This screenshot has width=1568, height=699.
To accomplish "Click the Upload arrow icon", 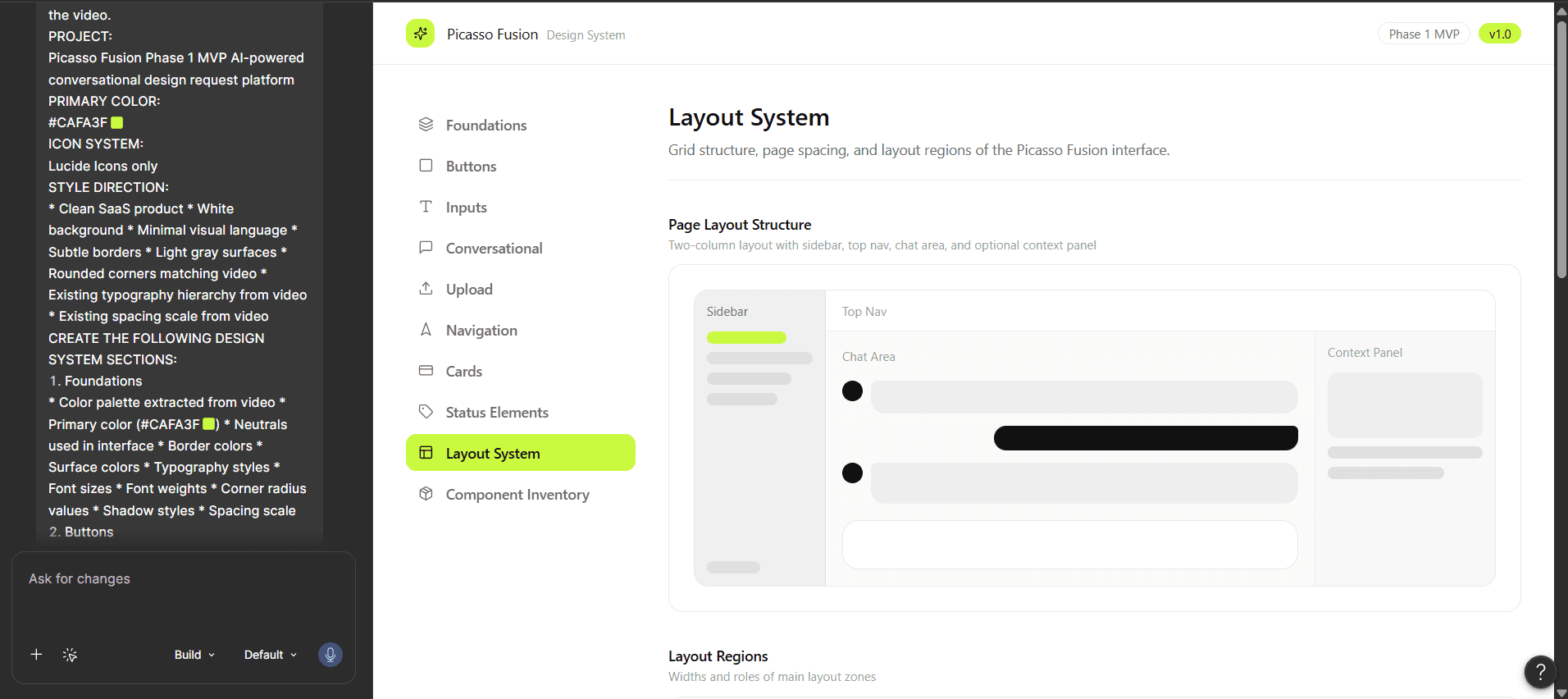I will (x=426, y=288).
